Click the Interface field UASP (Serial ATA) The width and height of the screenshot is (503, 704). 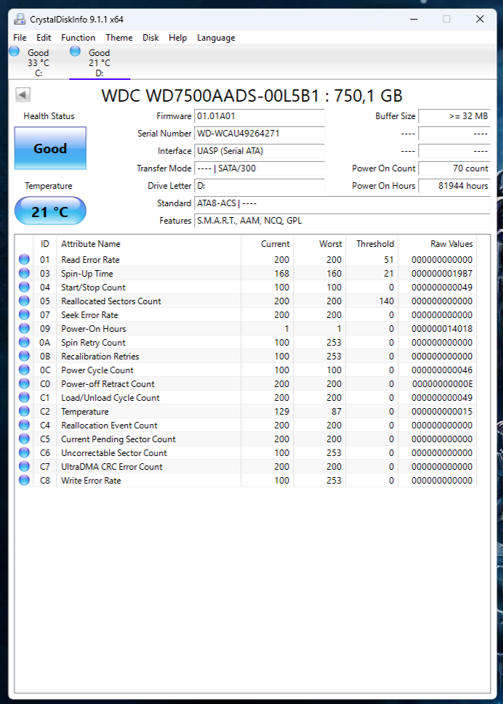pos(259,151)
